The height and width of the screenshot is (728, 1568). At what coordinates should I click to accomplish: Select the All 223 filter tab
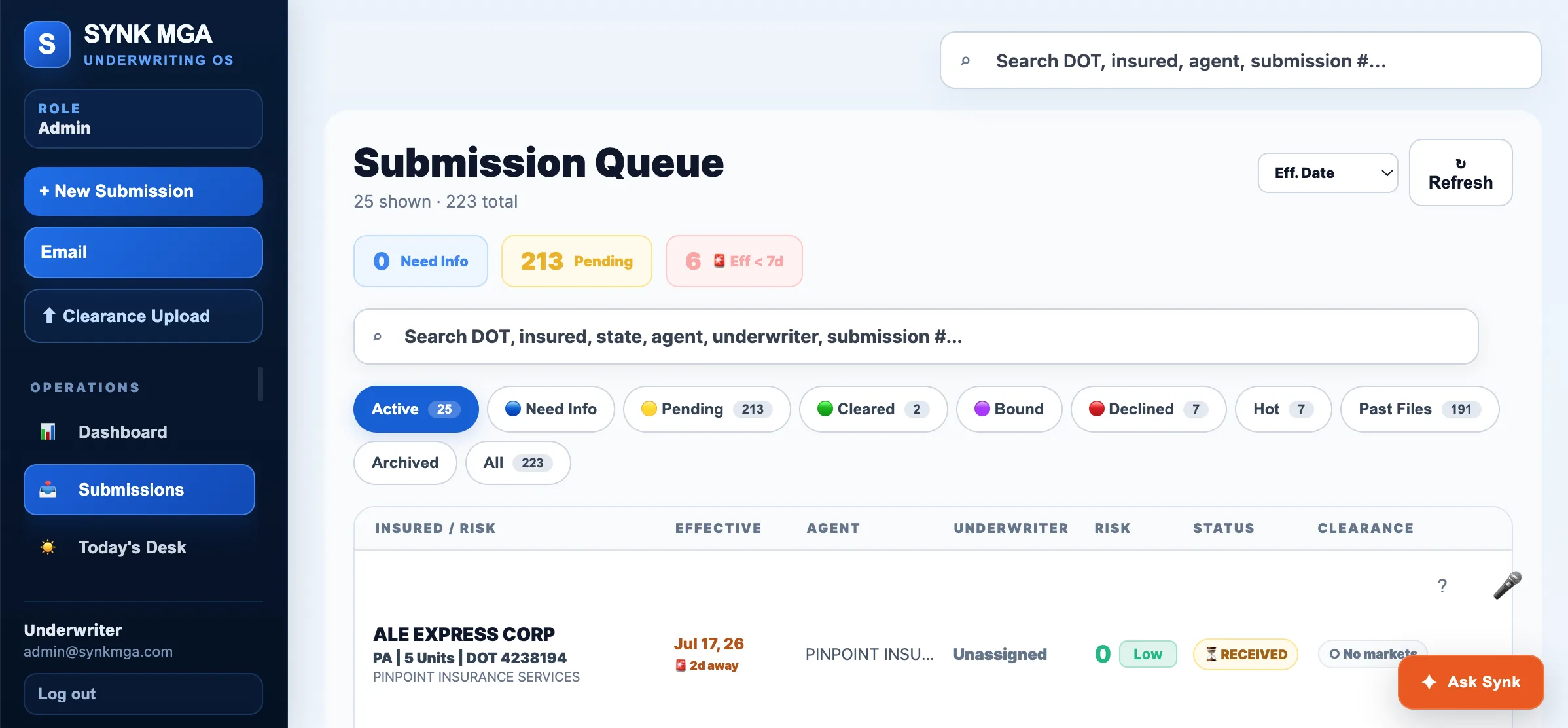tap(518, 463)
